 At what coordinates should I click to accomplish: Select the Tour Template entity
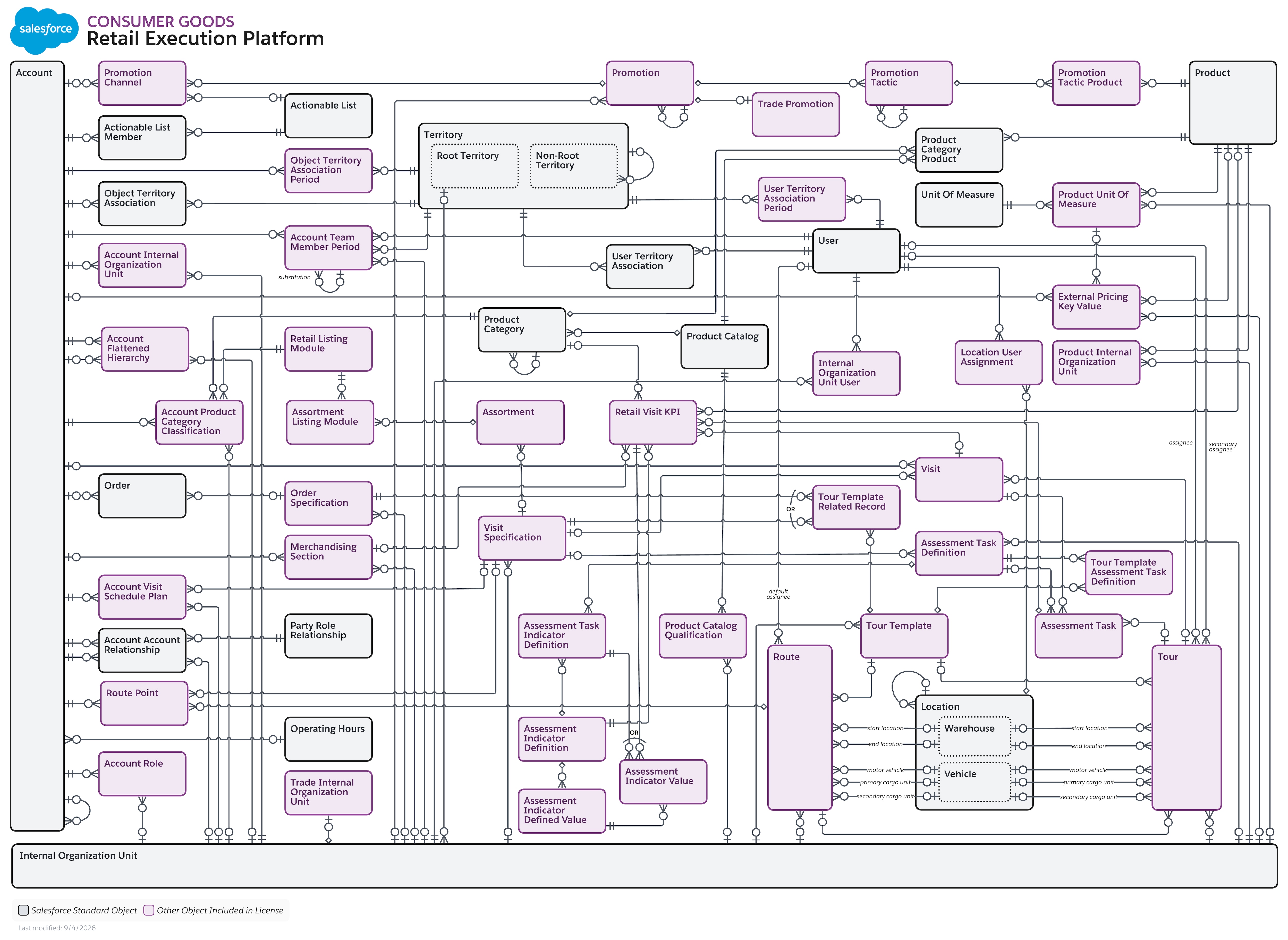tap(904, 636)
